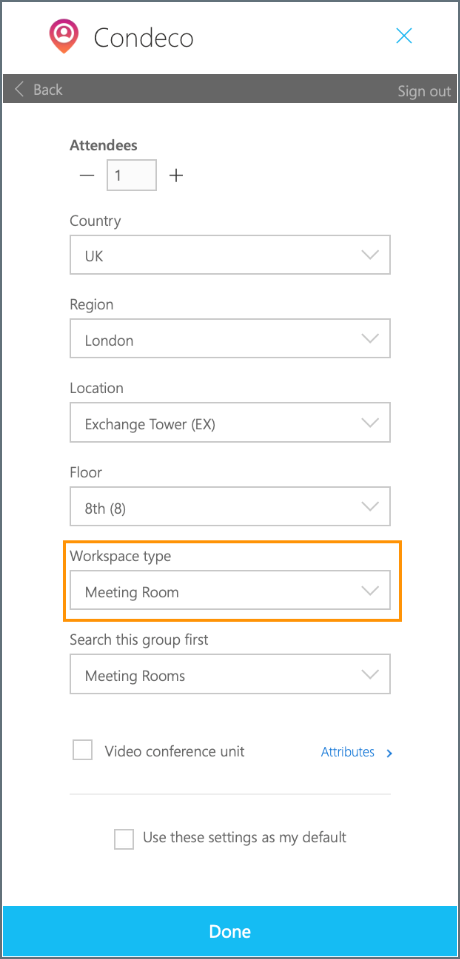460x959 pixels.
Task: Select the Meeting Room workspace type box
Action: point(230,591)
